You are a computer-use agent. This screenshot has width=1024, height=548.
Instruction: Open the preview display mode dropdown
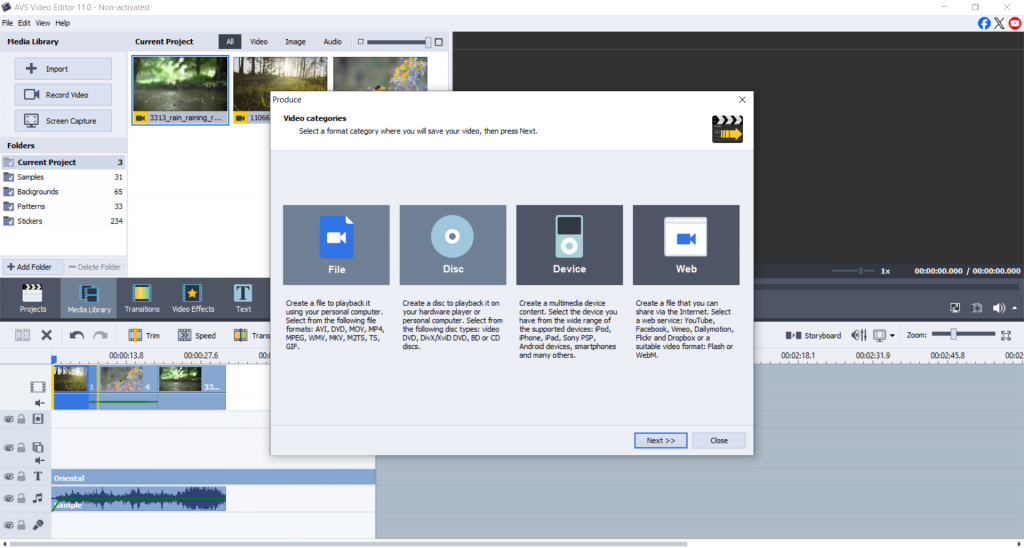click(892, 336)
